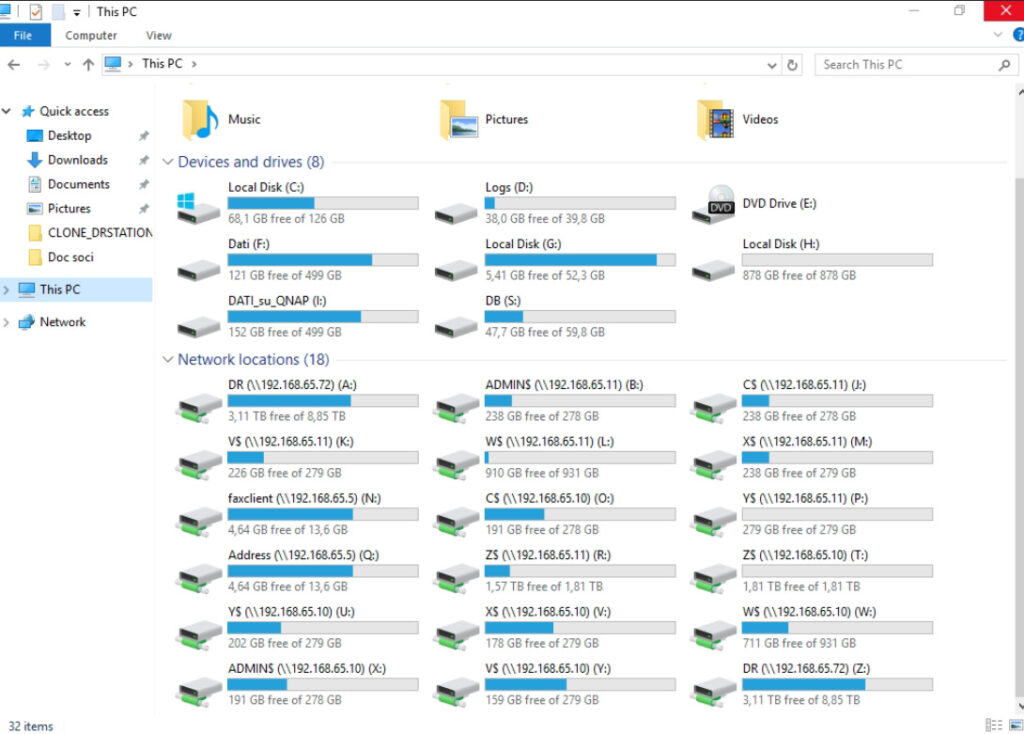Collapse the Network locations group

(167, 360)
